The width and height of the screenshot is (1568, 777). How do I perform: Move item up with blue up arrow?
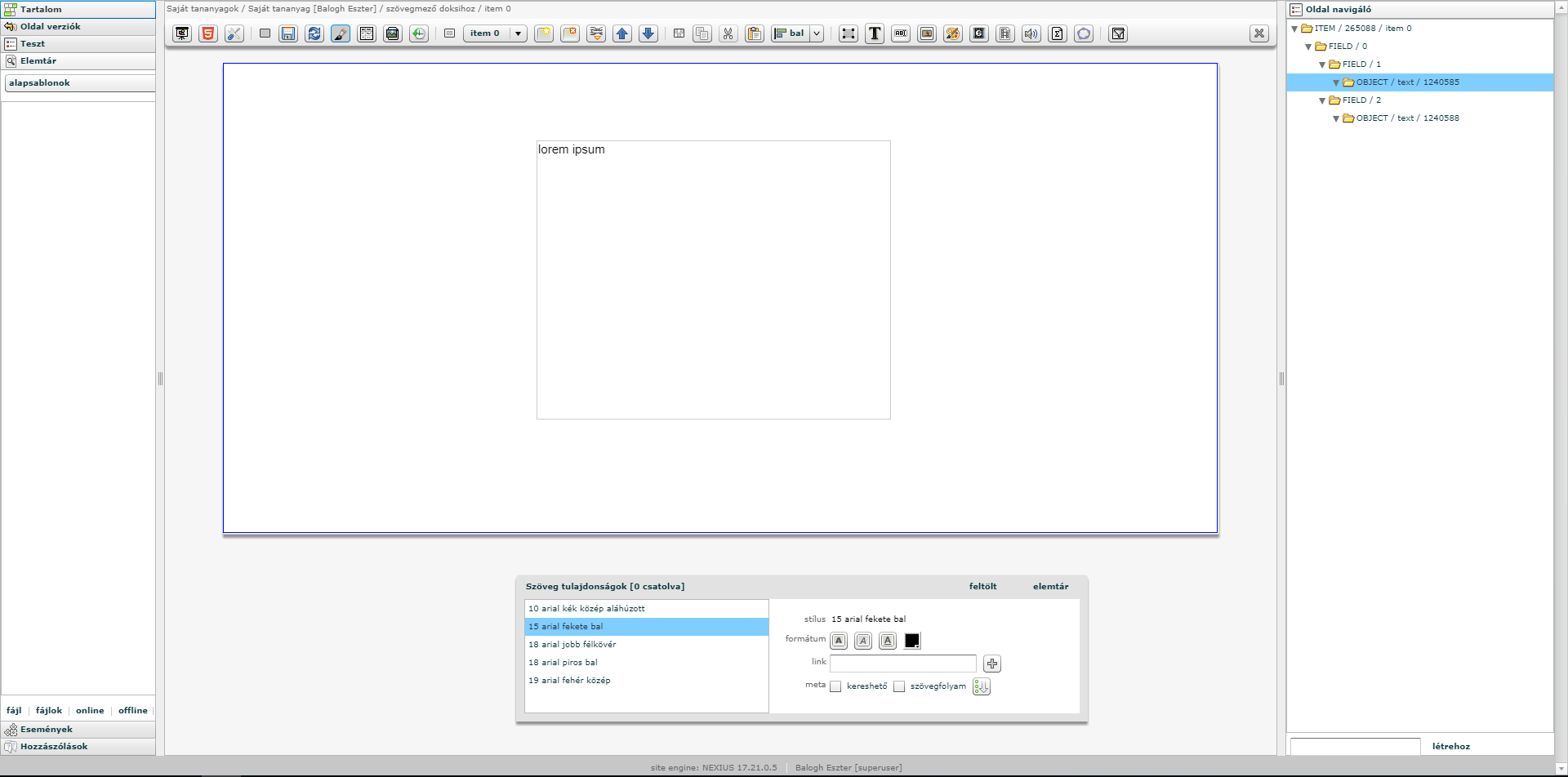pyautogui.click(x=622, y=33)
